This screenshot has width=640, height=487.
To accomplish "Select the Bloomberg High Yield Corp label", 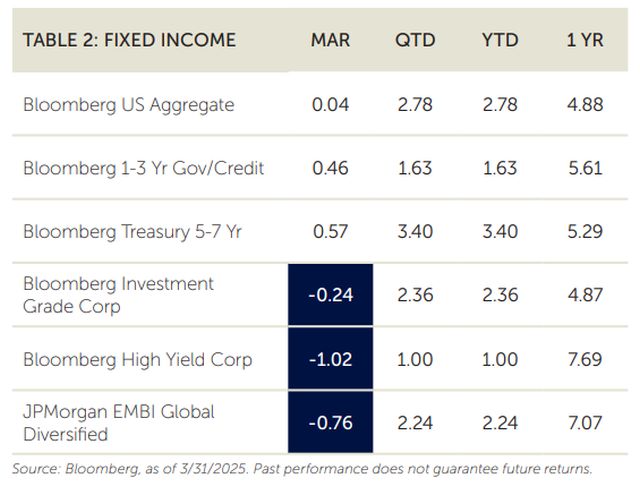I will pyautogui.click(x=137, y=359).
